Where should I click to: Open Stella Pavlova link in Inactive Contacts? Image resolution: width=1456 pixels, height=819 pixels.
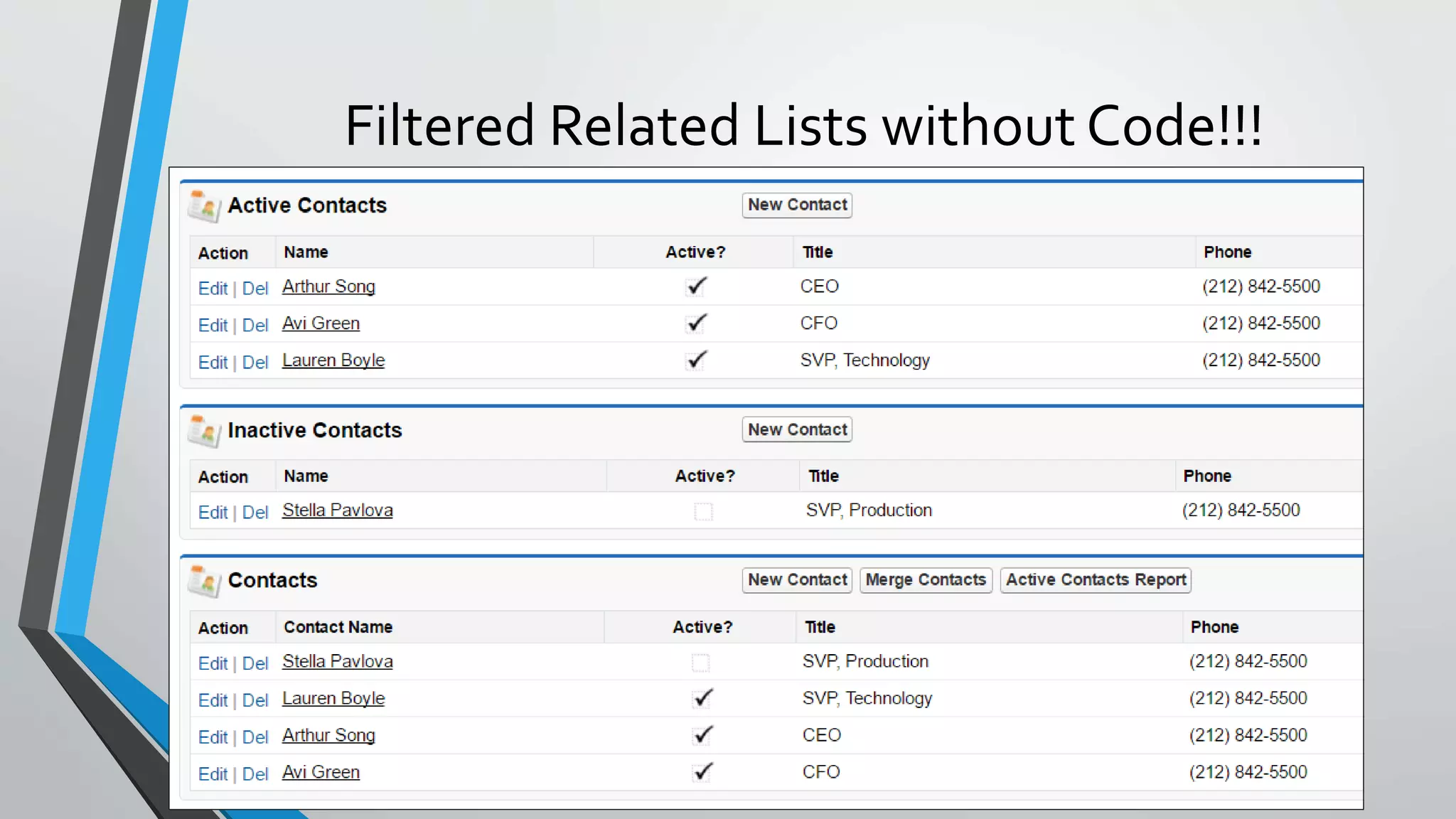tap(338, 510)
